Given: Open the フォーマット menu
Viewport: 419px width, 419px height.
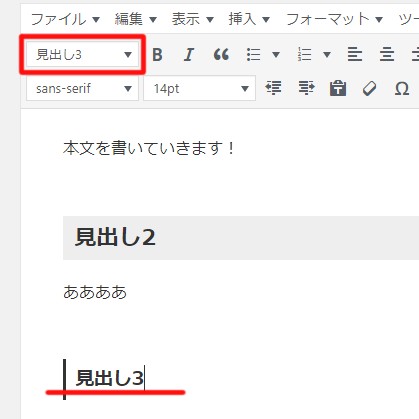Looking at the screenshot, I should (x=335, y=19).
